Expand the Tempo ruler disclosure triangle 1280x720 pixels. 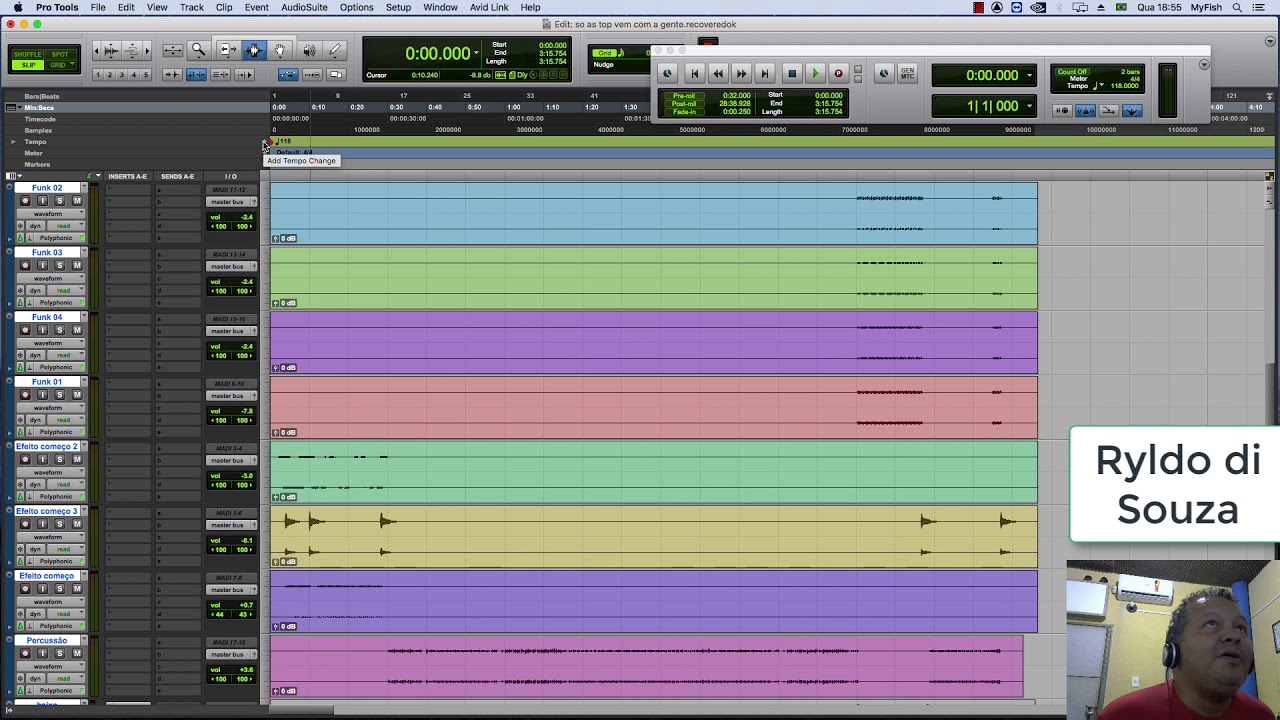point(13,142)
